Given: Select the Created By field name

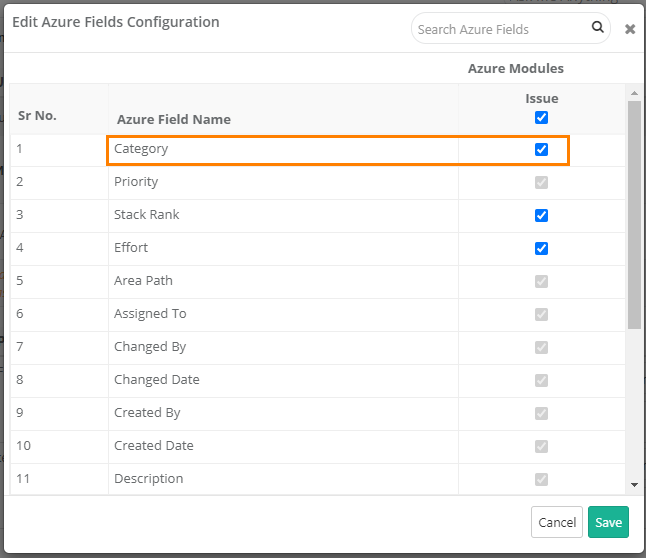Looking at the screenshot, I should pyautogui.click(x=147, y=413).
